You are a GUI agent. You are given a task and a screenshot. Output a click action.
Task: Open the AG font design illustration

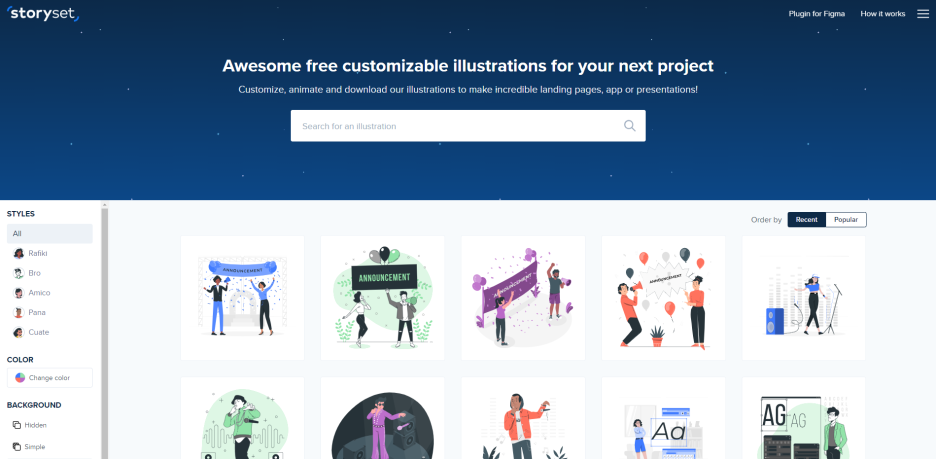803,418
